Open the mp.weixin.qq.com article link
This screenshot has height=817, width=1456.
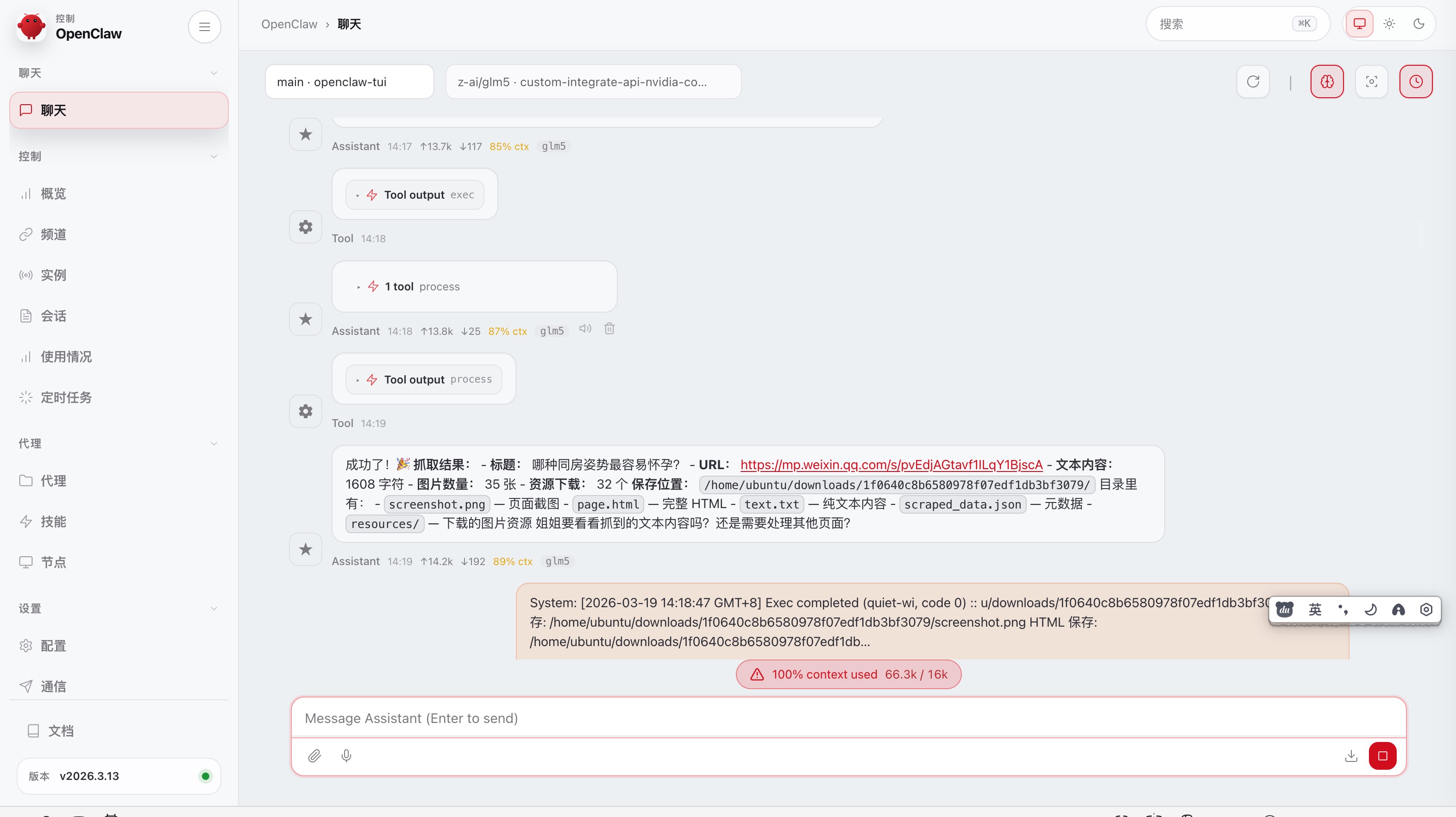click(891, 465)
